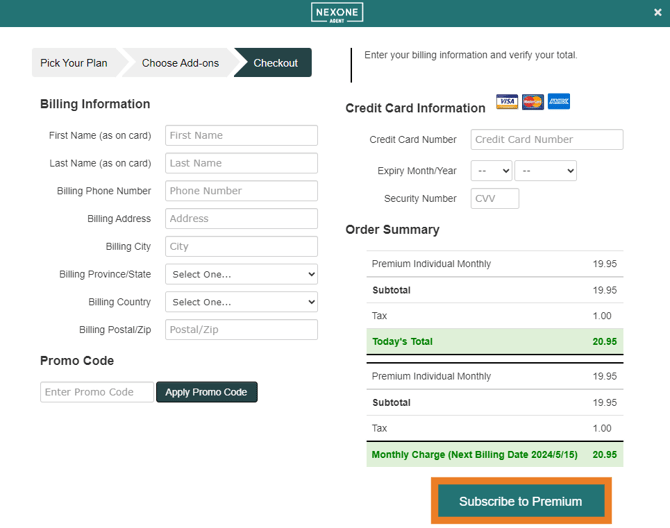Select the Credit Card Number field
The height and width of the screenshot is (528, 670).
[546, 140]
